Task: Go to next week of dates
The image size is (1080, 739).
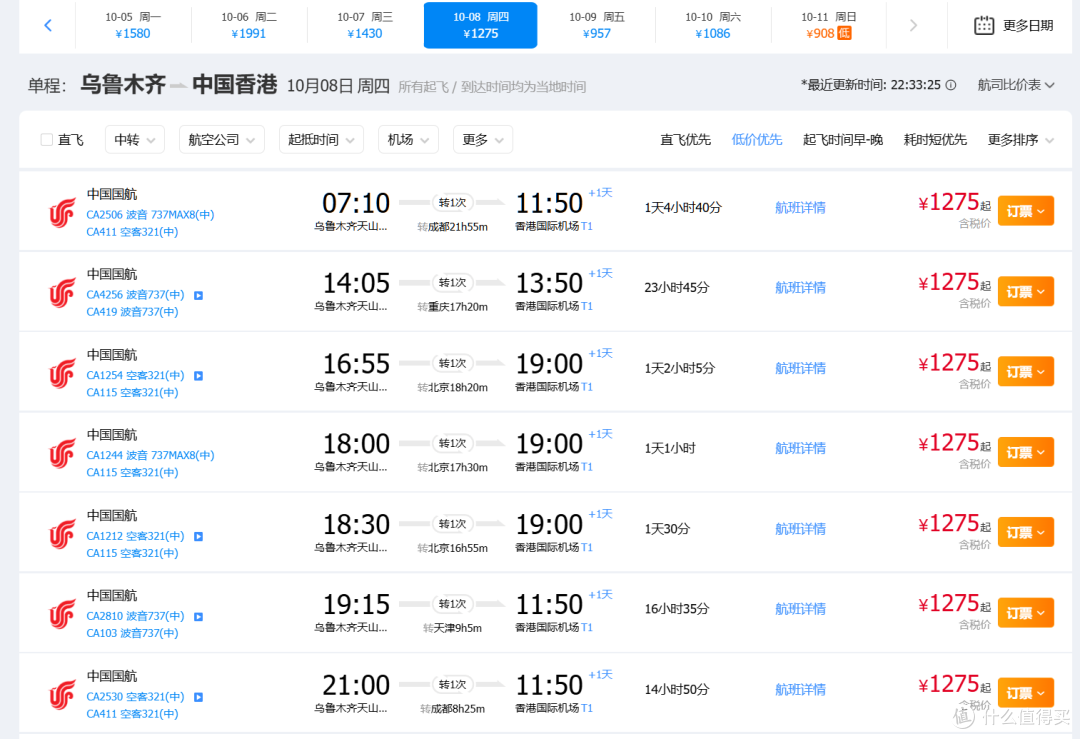Action: pyautogui.click(x=913, y=25)
